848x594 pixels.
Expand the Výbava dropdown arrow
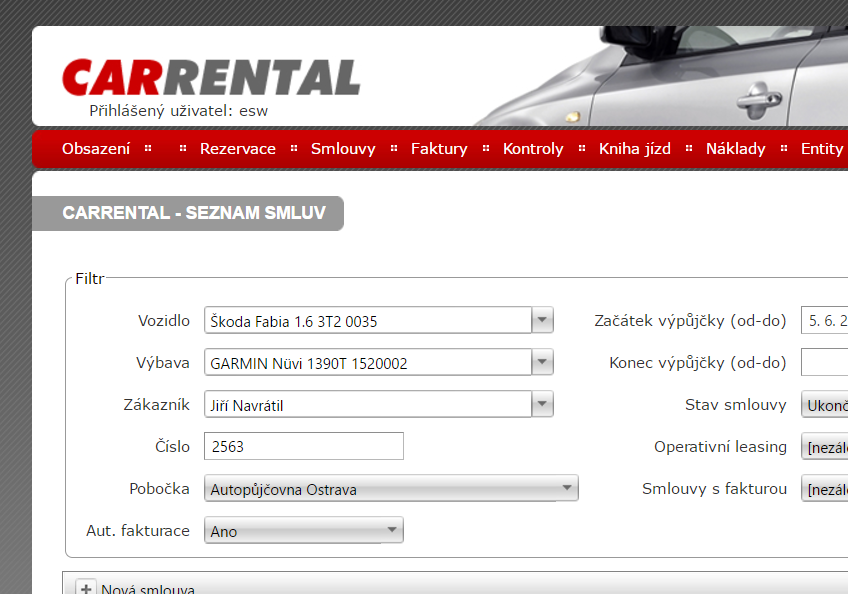(542, 362)
